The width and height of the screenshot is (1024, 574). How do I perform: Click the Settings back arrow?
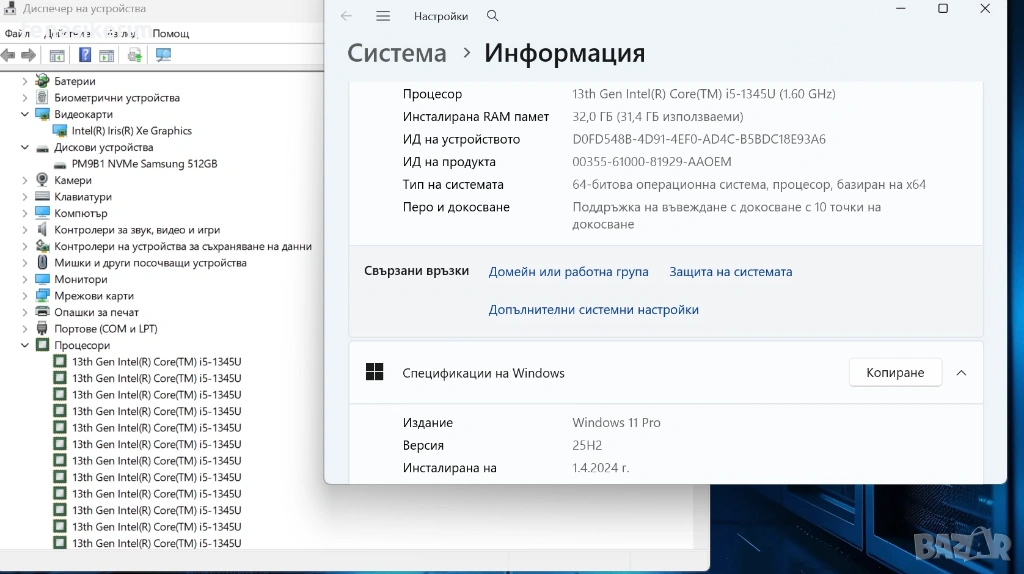(x=346, y=17)
